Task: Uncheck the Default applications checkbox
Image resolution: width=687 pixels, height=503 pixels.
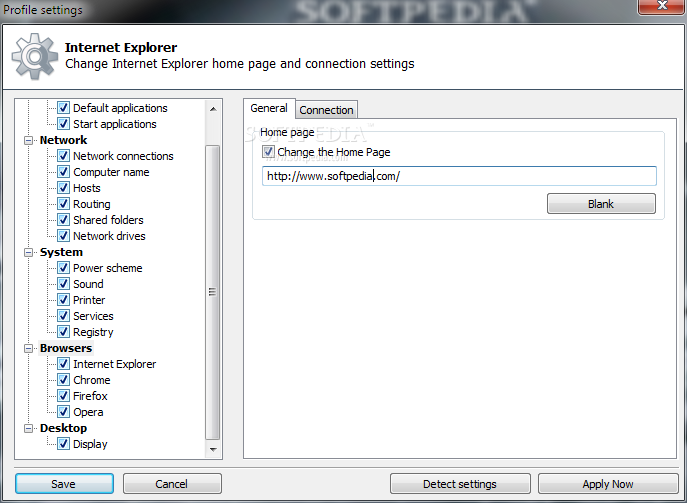Action: pyautogui.click(x=64, y=108)
